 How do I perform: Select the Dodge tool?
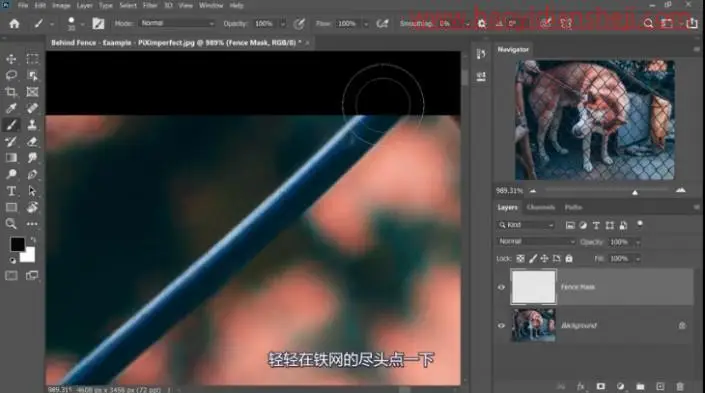(x=11, y=174)
